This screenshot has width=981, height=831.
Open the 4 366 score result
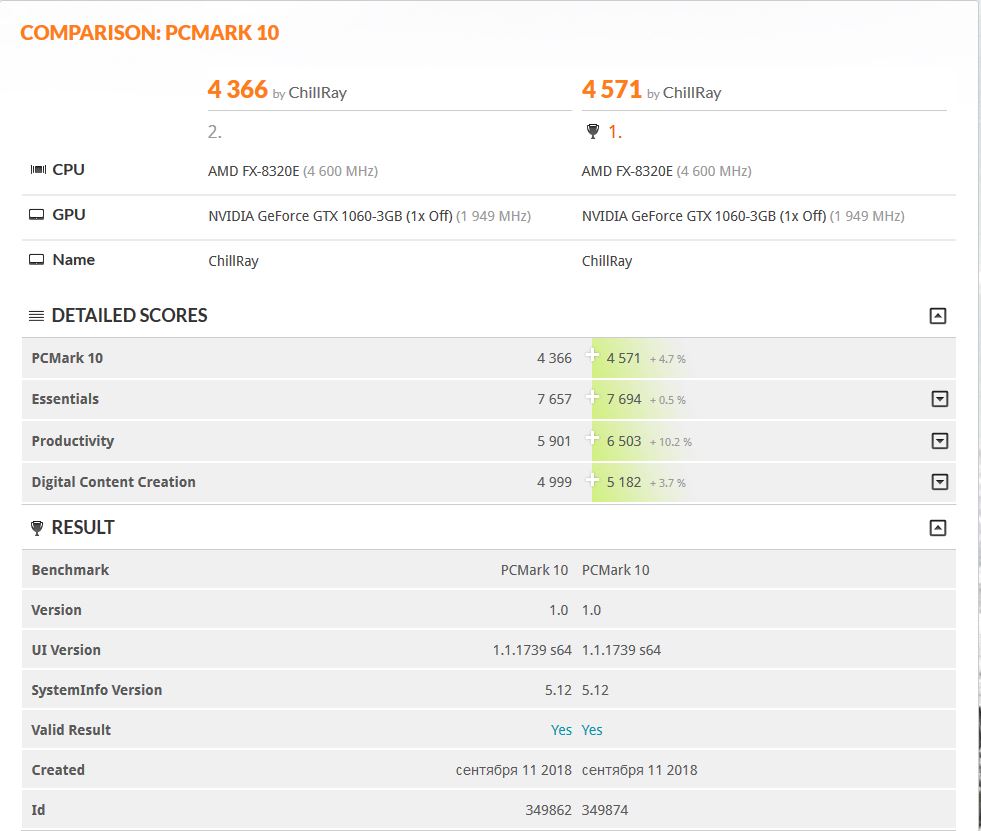(238, 89)
